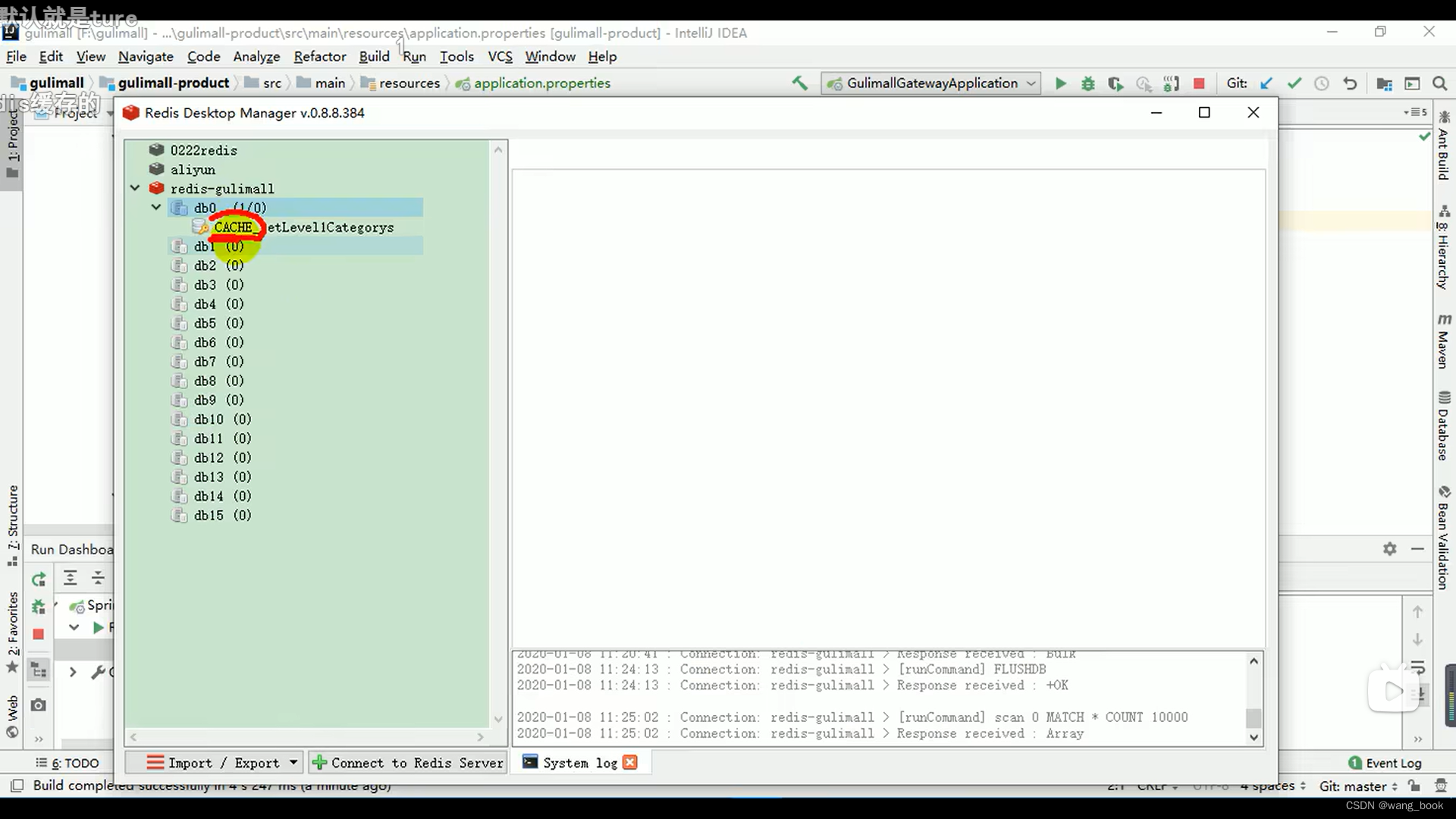Open the Database side panel
1456x819 pixels.
1444,426
